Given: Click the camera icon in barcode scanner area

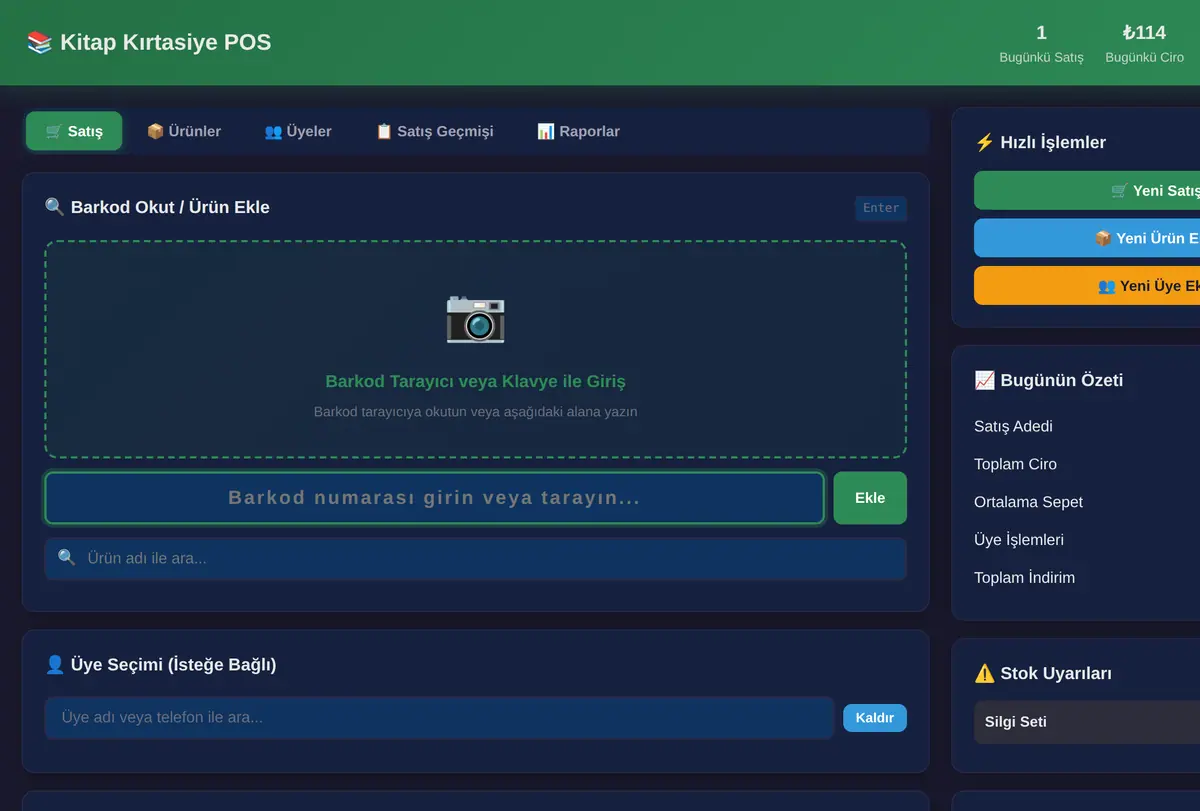Looking at the screenshot, I should 475,318.
